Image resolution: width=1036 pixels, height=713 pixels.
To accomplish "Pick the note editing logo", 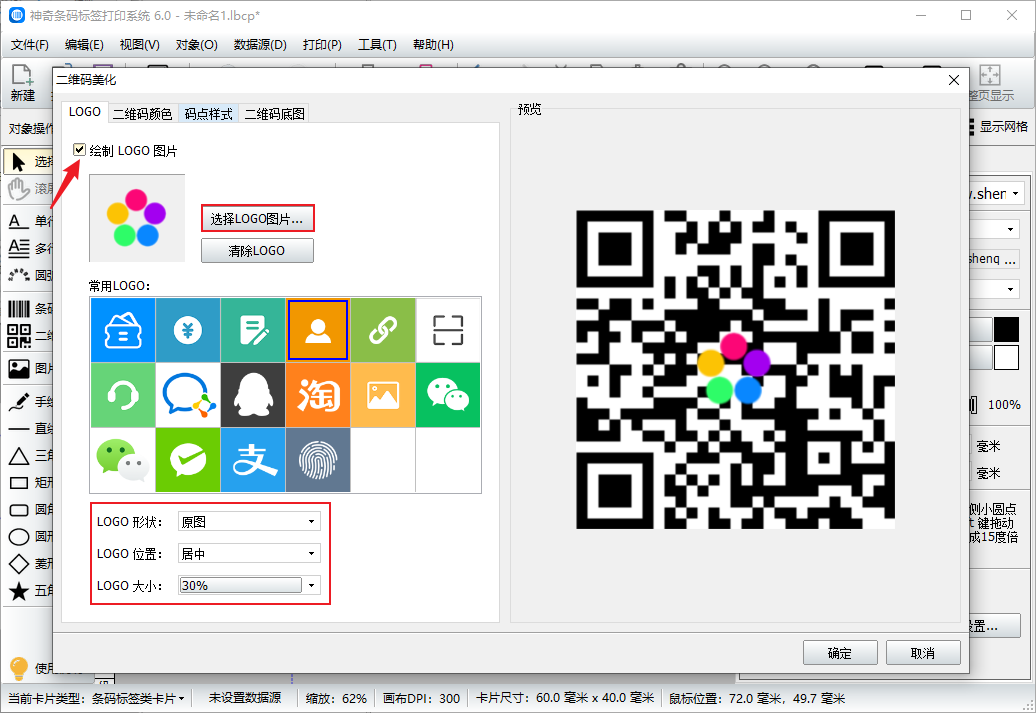I will [x=253, y=330].
